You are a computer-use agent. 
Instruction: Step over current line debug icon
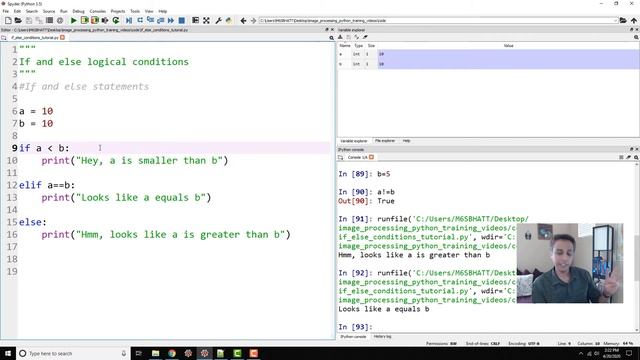point(140,20)
